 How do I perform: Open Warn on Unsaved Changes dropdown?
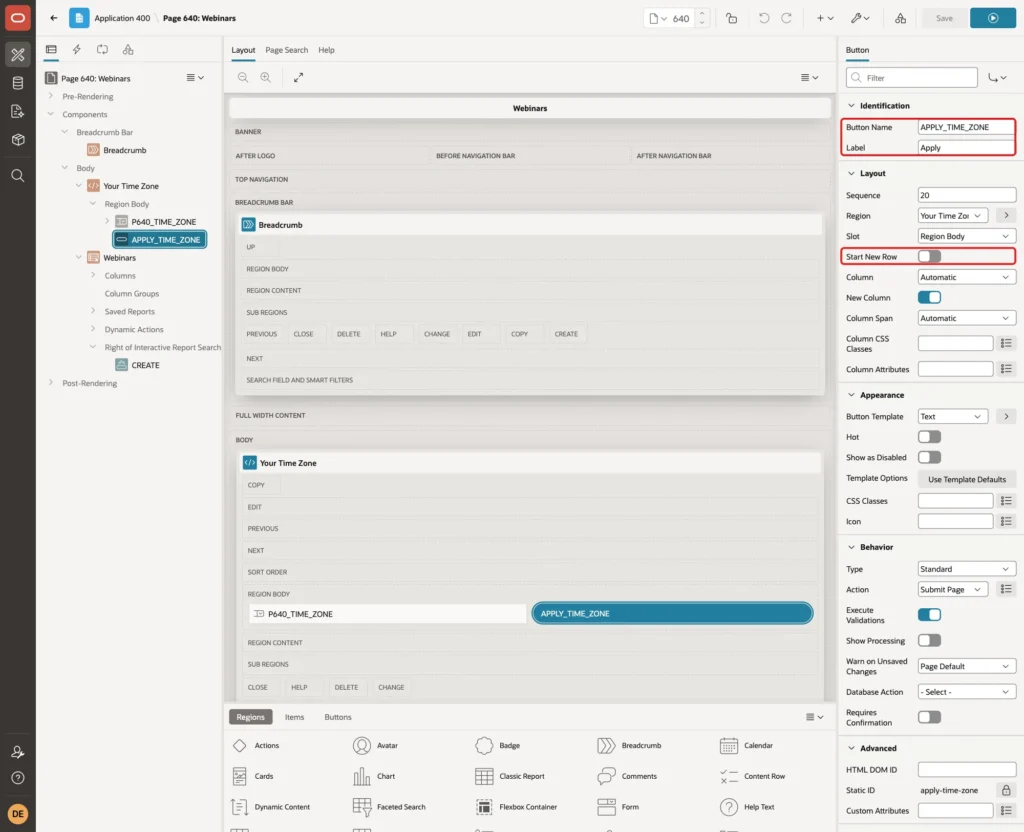point(966,666)
